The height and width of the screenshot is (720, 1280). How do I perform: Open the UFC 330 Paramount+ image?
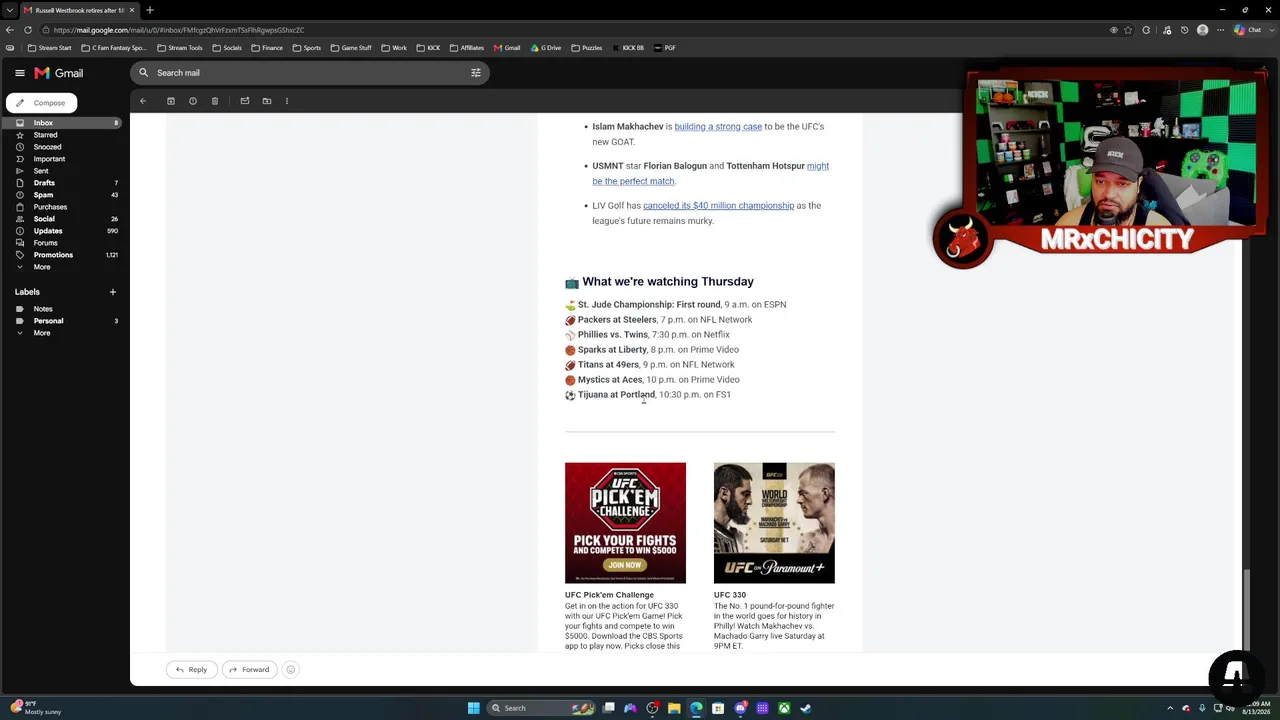tap(774, 523)
